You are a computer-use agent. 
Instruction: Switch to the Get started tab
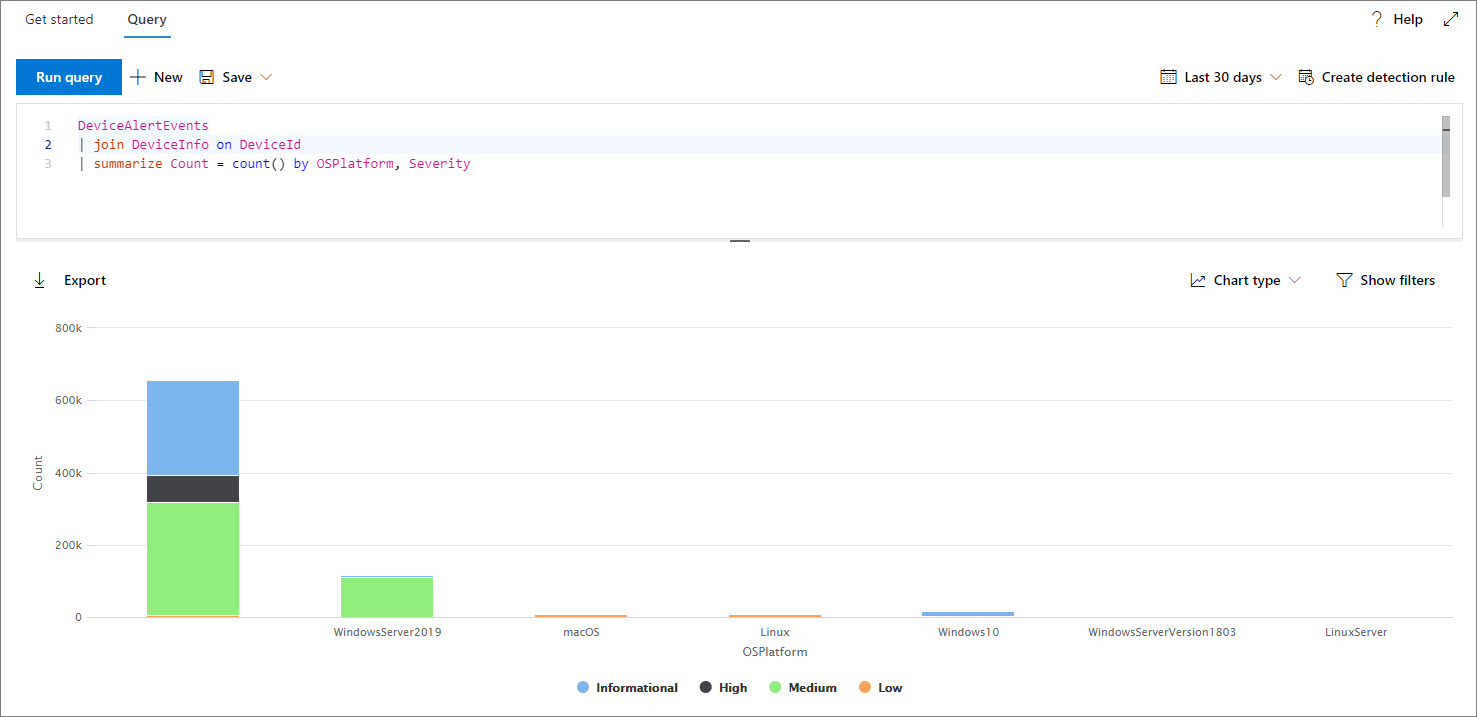pyautogui.click(x=59, y=19)
